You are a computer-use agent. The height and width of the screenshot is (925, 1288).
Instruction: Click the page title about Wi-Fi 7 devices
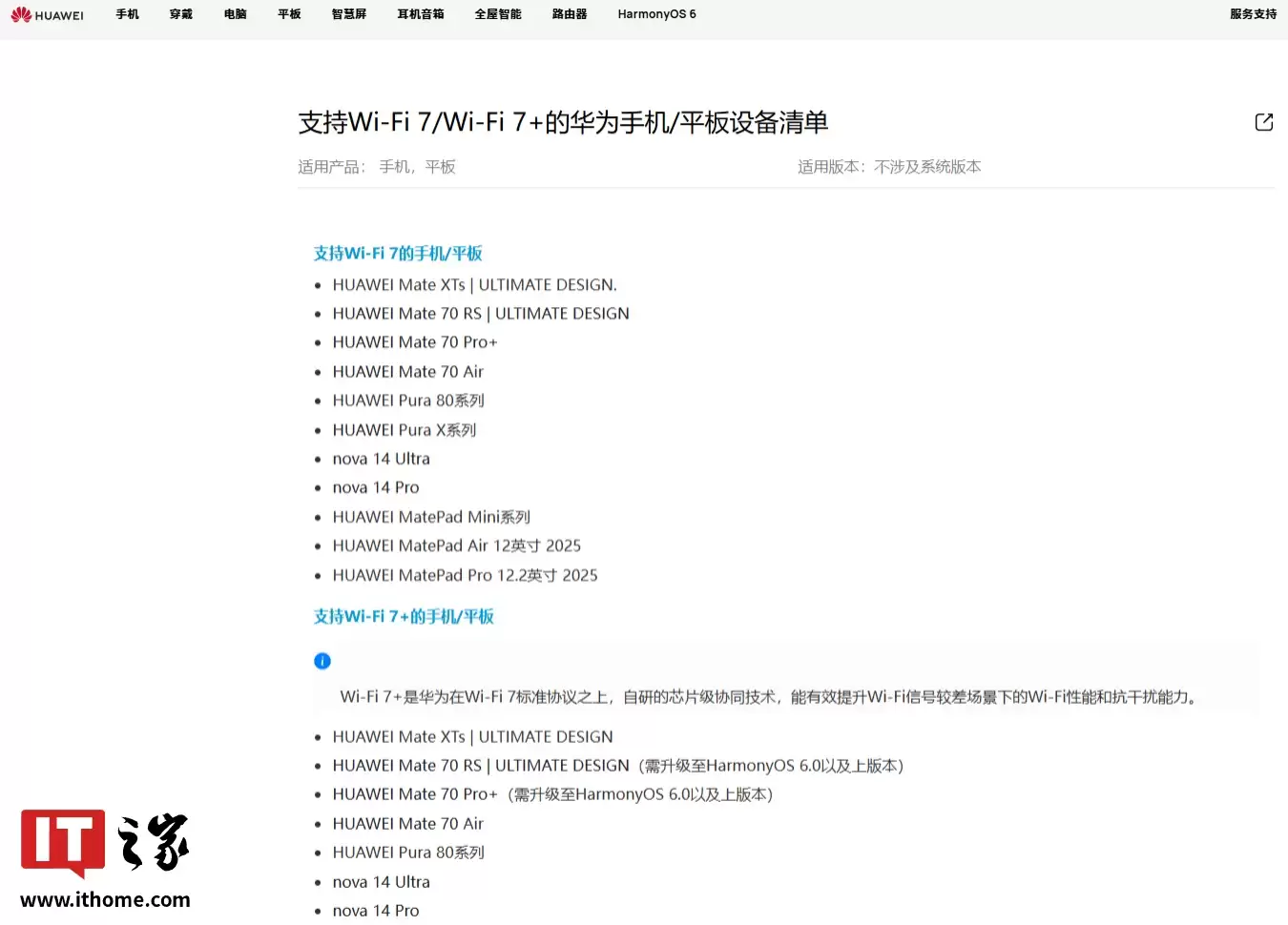562,122
